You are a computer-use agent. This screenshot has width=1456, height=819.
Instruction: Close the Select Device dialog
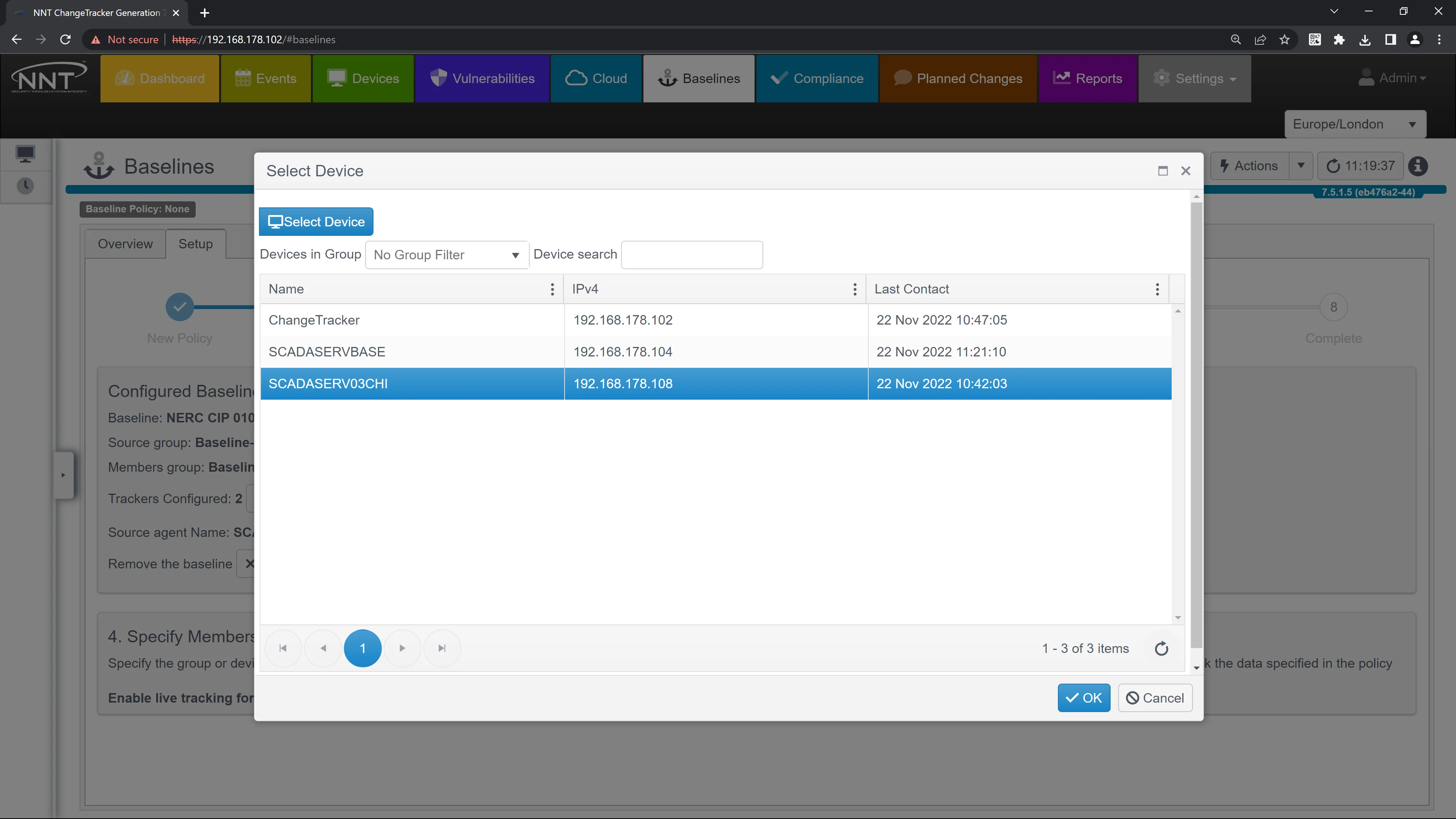coord(1186,171)
